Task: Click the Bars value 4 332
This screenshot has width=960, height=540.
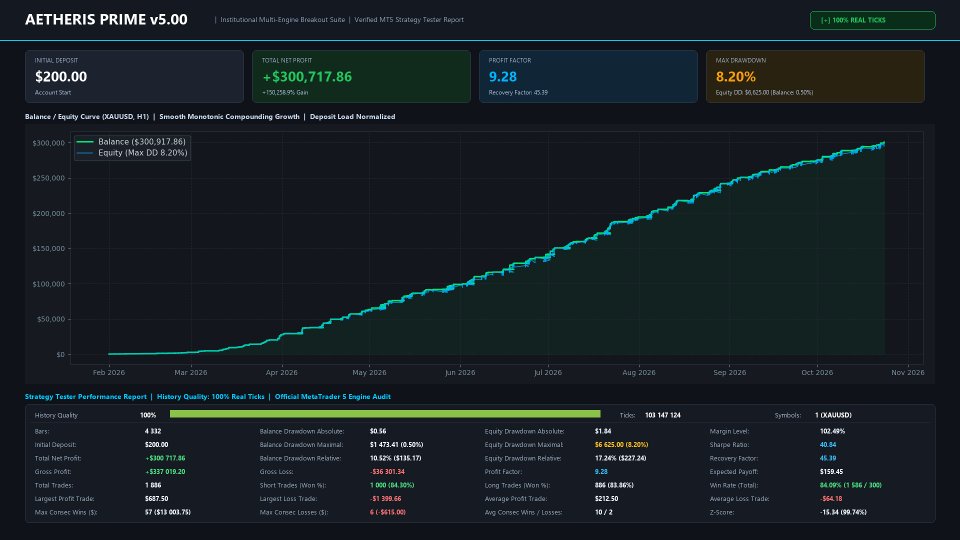Action: pyautogui.click(x=153, y=431)
